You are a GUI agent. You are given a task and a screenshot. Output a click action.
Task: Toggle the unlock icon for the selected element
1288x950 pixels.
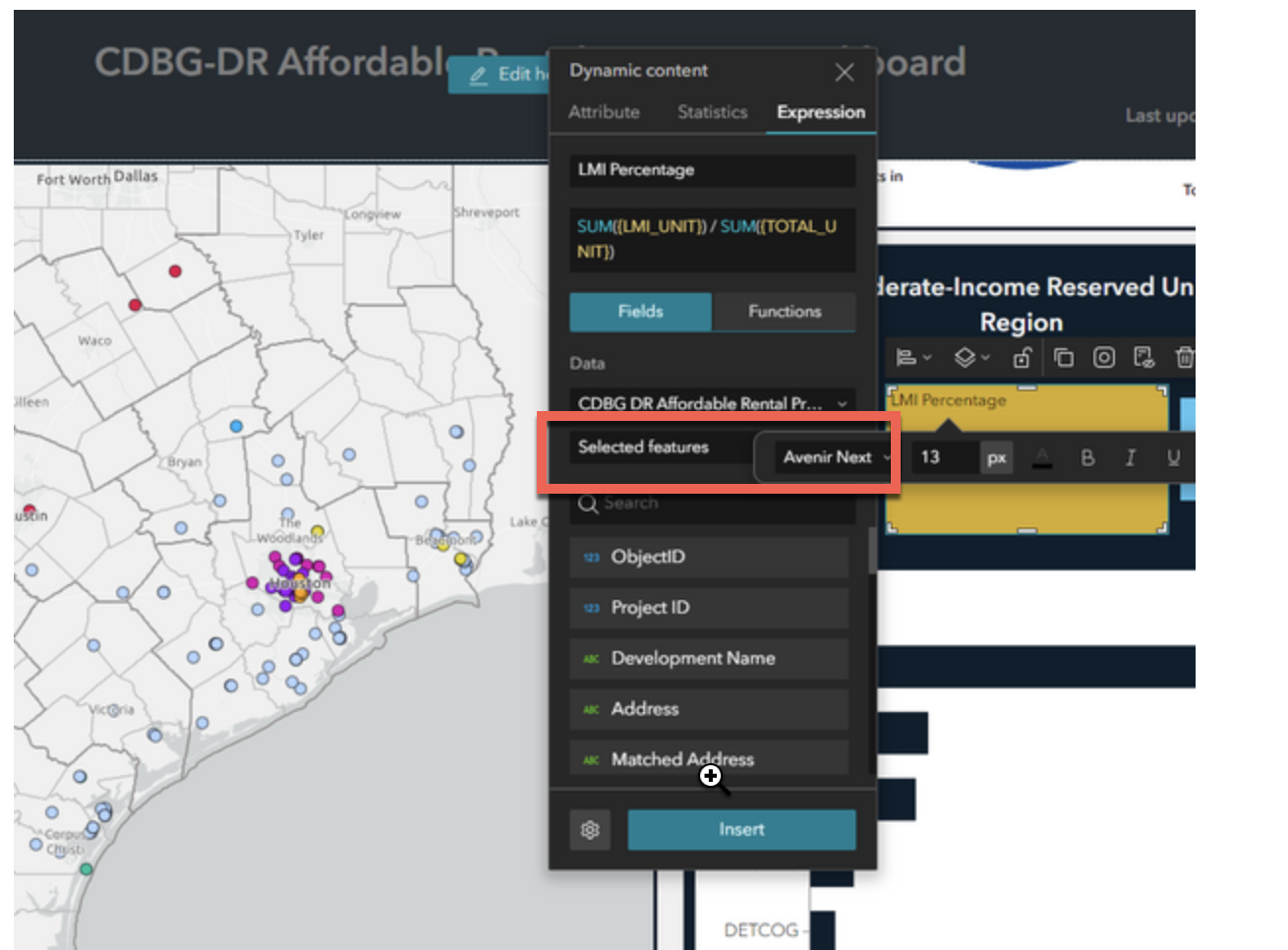pos(1022,358)
